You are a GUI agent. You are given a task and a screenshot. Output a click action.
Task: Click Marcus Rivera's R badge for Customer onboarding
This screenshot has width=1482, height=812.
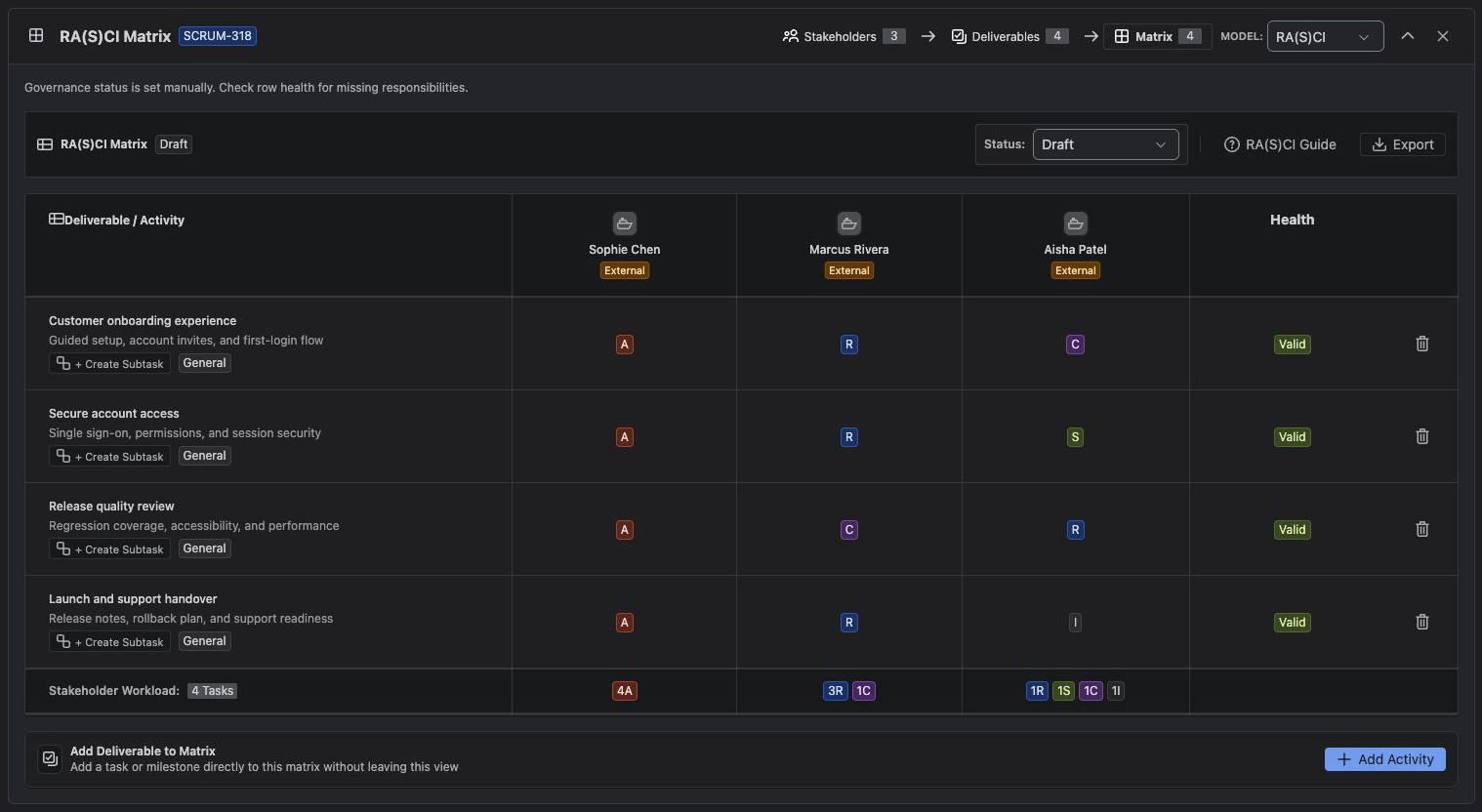[x=849, y=345]
